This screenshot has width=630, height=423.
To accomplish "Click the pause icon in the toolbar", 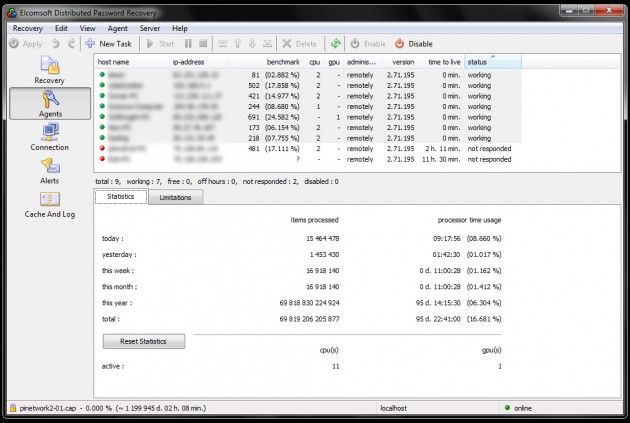I will 188,44.
